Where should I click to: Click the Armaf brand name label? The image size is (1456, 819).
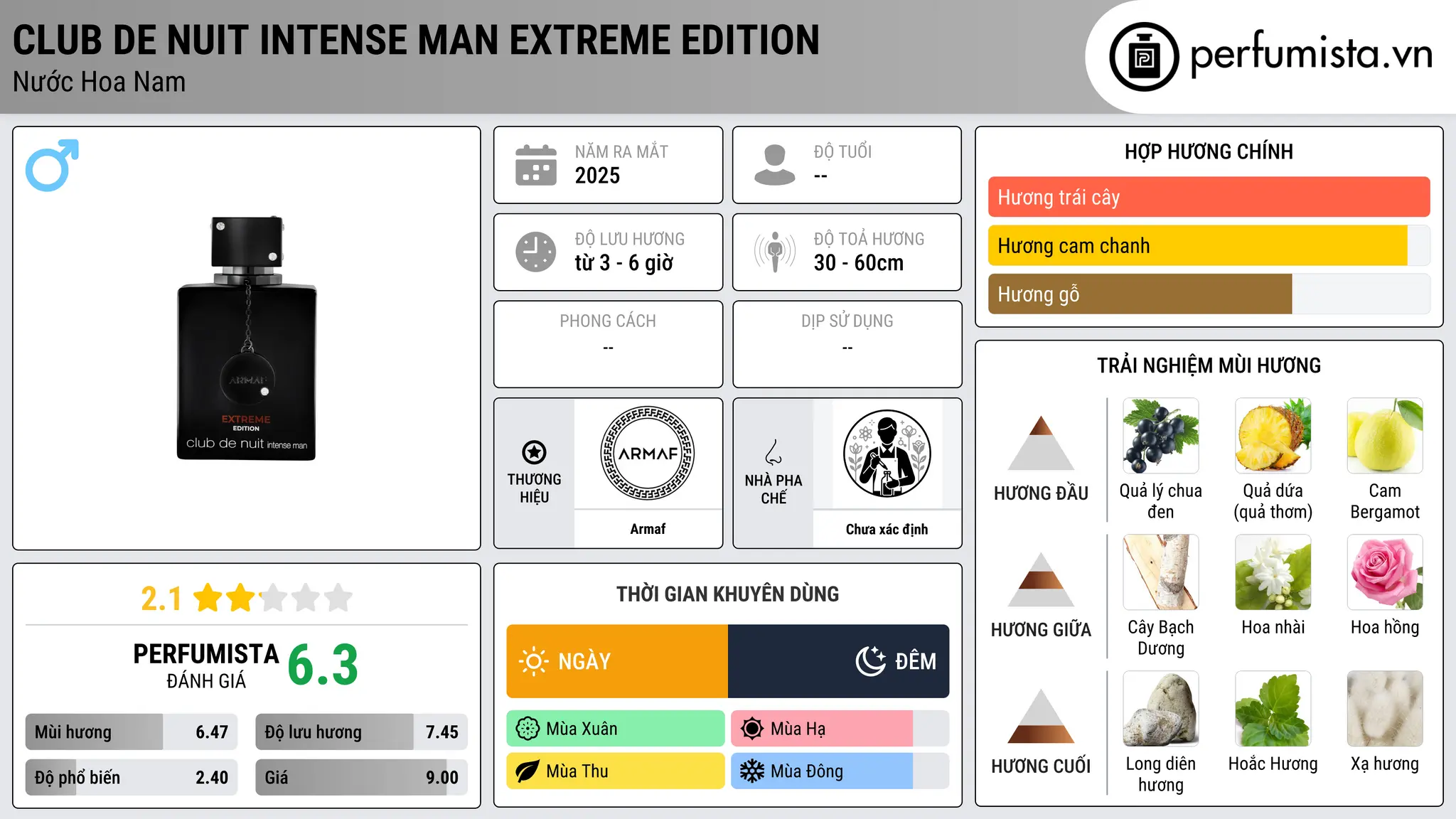[x=648, y=529]
